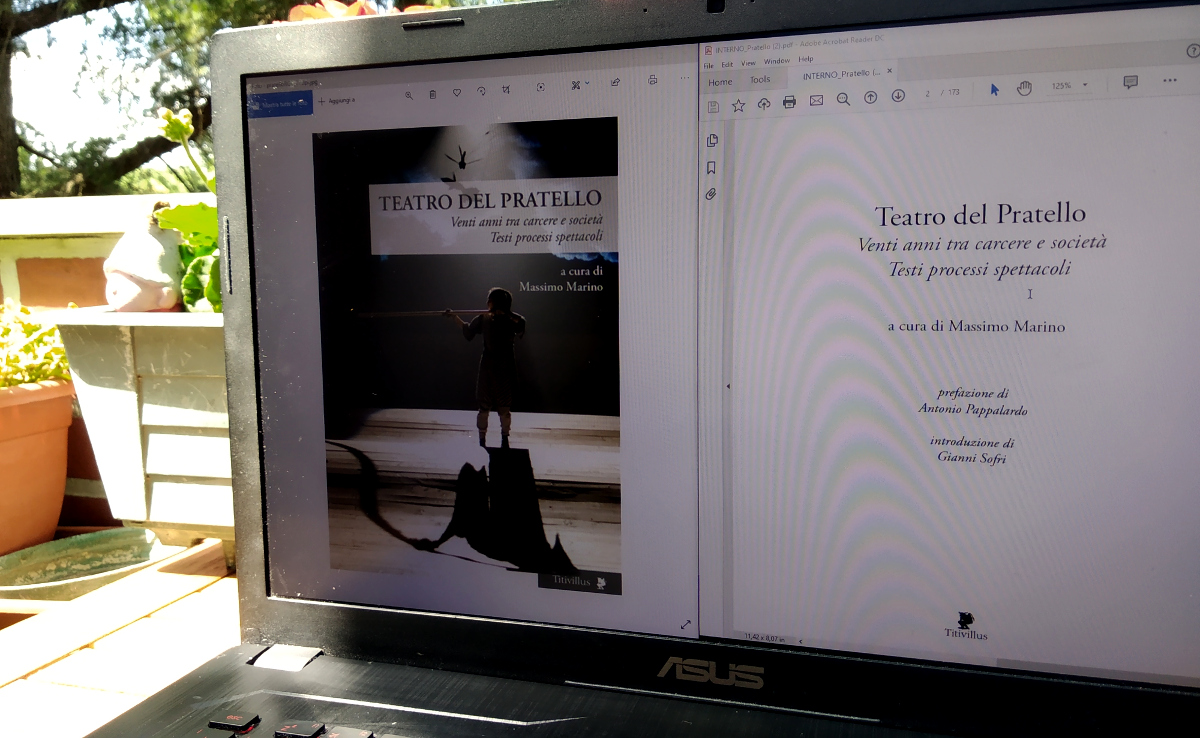Expand the left navigation pane arrow

pos(727,385)
